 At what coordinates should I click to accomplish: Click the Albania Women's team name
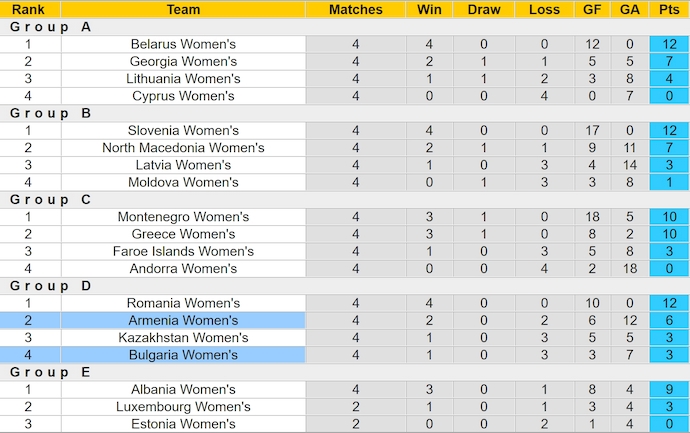pos(183,389)
